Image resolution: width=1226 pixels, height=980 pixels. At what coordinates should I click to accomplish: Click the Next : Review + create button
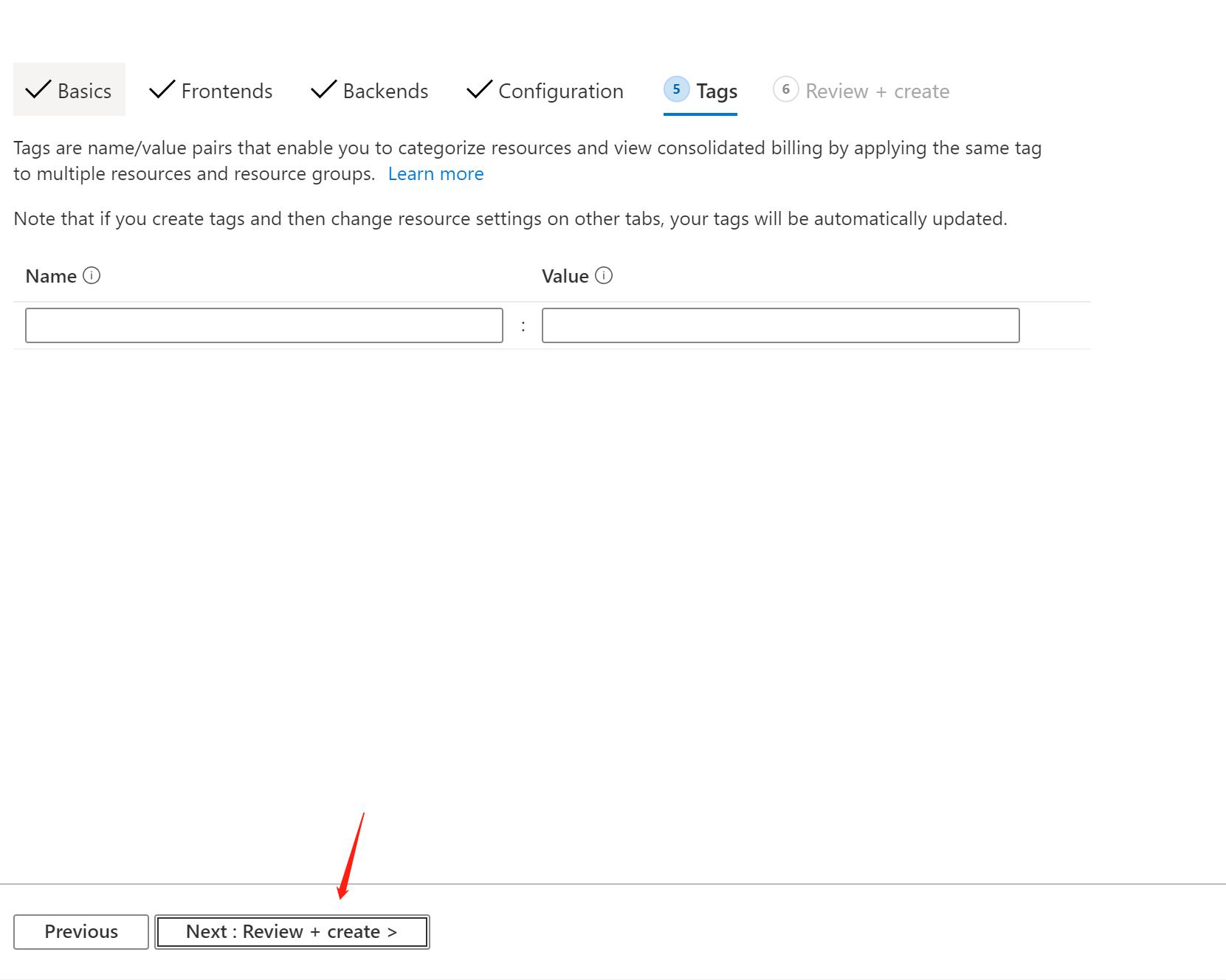coord(292,931)
